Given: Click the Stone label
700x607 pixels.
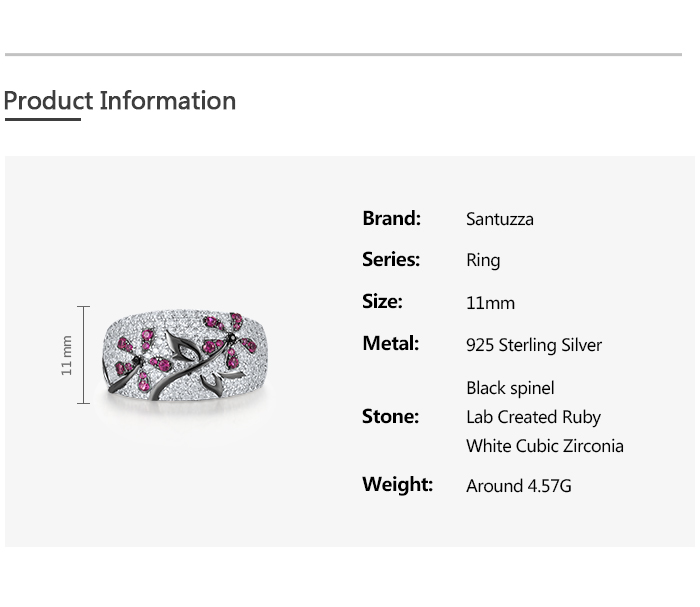Looking at the screenshot, I should tap(391, 416).
